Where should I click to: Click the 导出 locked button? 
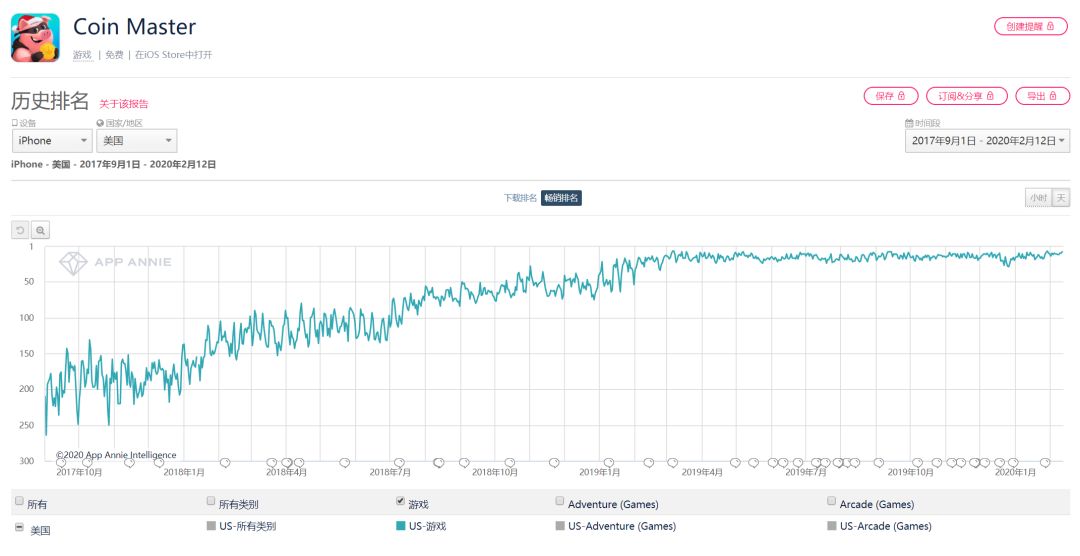click(x=1042, y=96)
